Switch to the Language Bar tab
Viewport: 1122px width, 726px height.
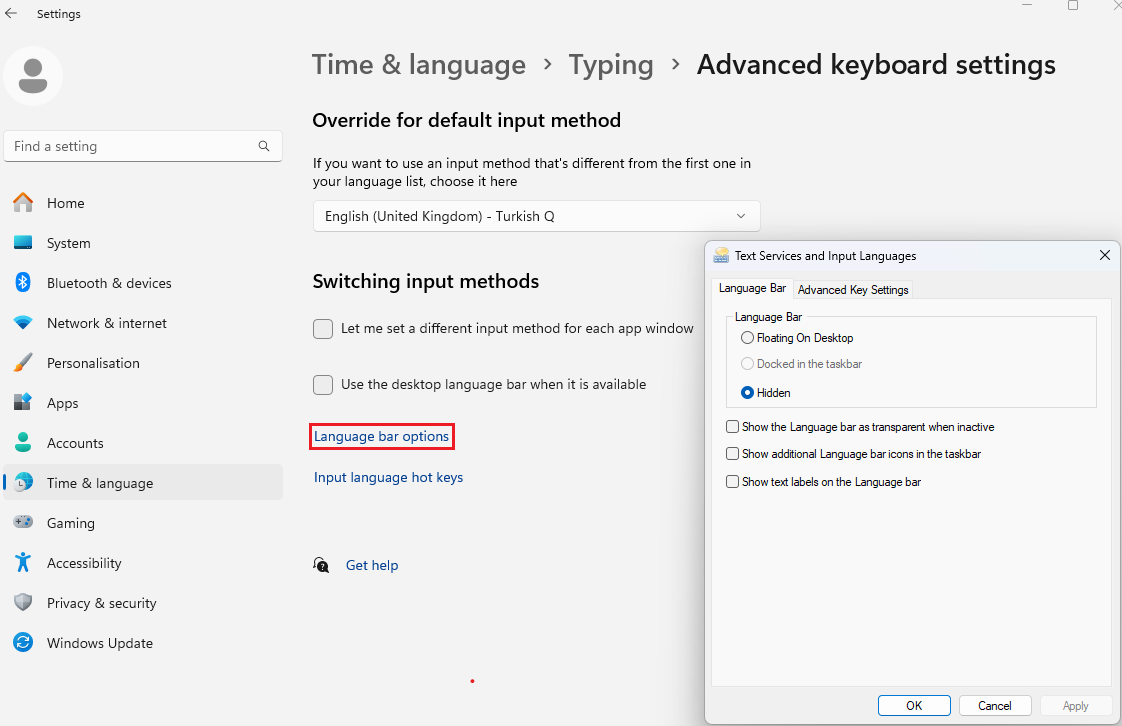[752, 288]
